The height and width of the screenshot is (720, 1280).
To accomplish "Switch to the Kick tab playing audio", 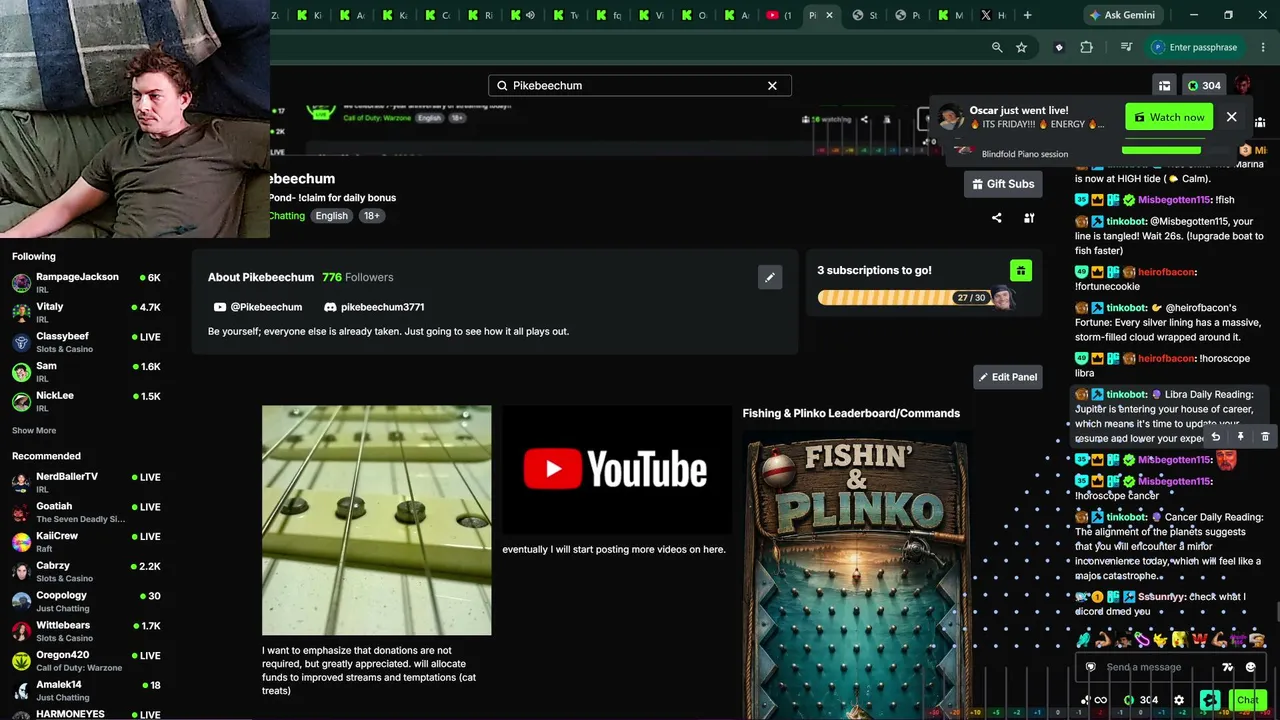I will (523, 15).
